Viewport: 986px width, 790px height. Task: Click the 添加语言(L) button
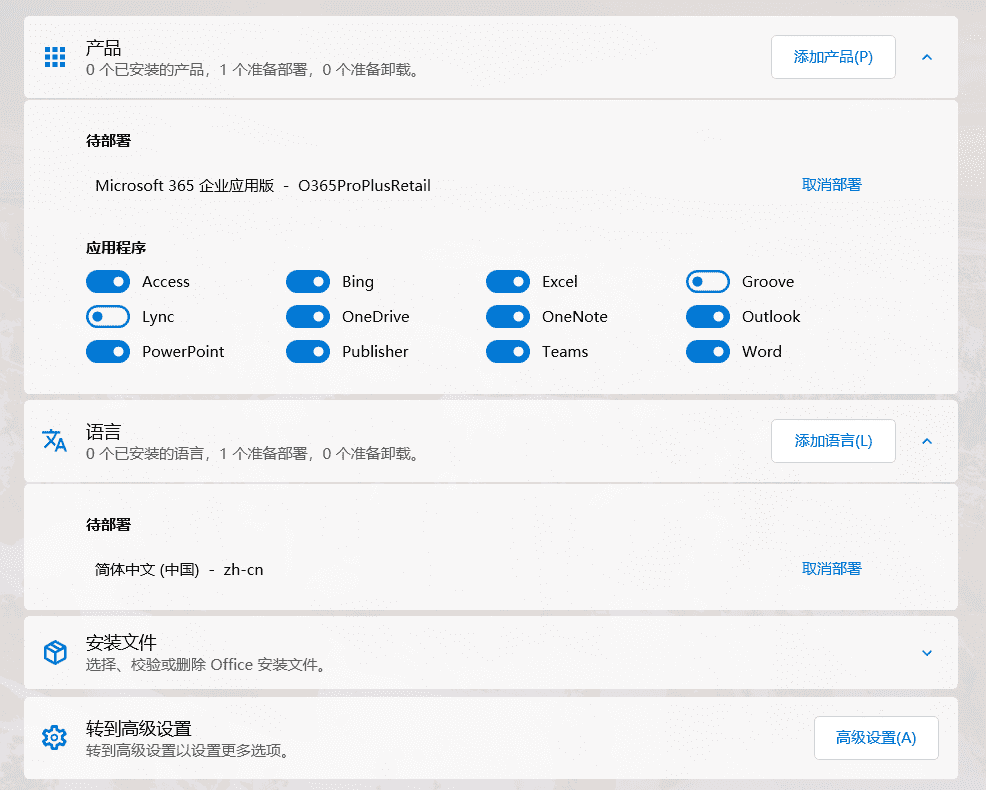click(833, 441)
